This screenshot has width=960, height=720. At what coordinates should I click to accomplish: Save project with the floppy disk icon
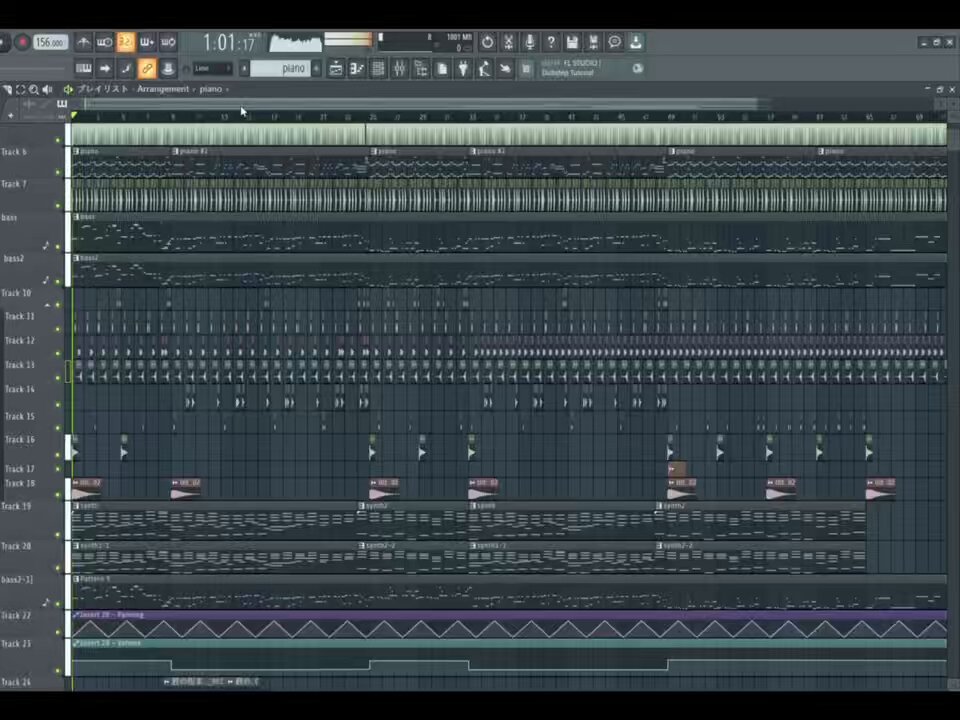coord(572,42)
